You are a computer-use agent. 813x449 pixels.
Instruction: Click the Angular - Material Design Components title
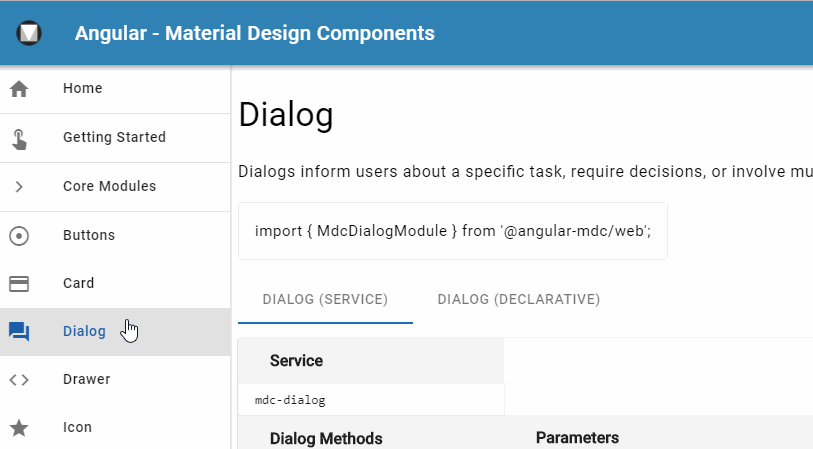coord(255,33)
